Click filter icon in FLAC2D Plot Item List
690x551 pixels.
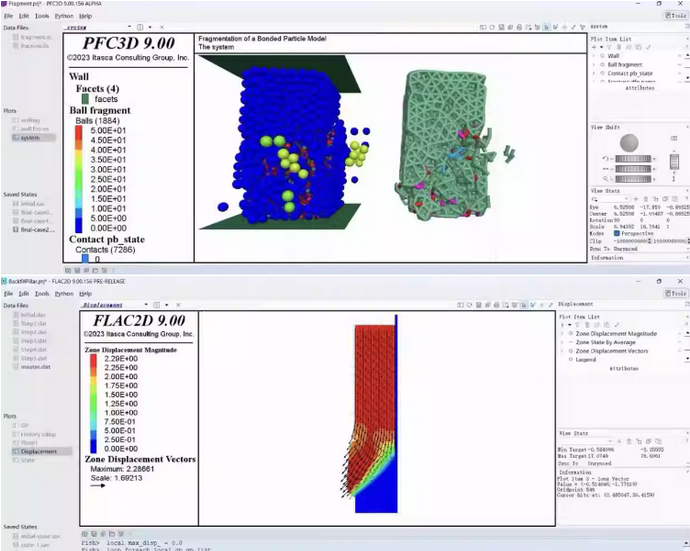pos(577,325)
